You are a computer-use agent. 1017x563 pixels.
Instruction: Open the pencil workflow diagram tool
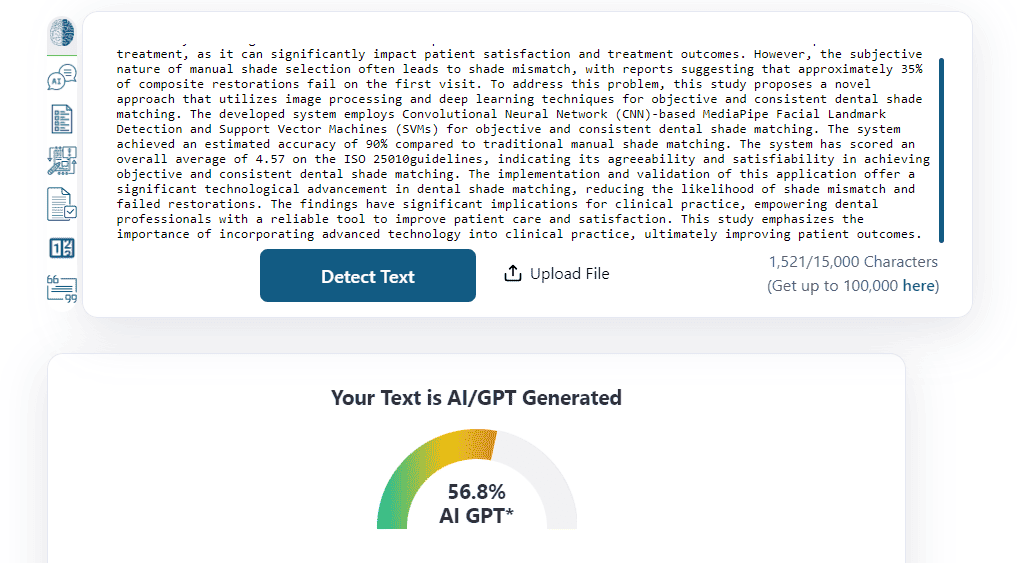pos(62,161)
